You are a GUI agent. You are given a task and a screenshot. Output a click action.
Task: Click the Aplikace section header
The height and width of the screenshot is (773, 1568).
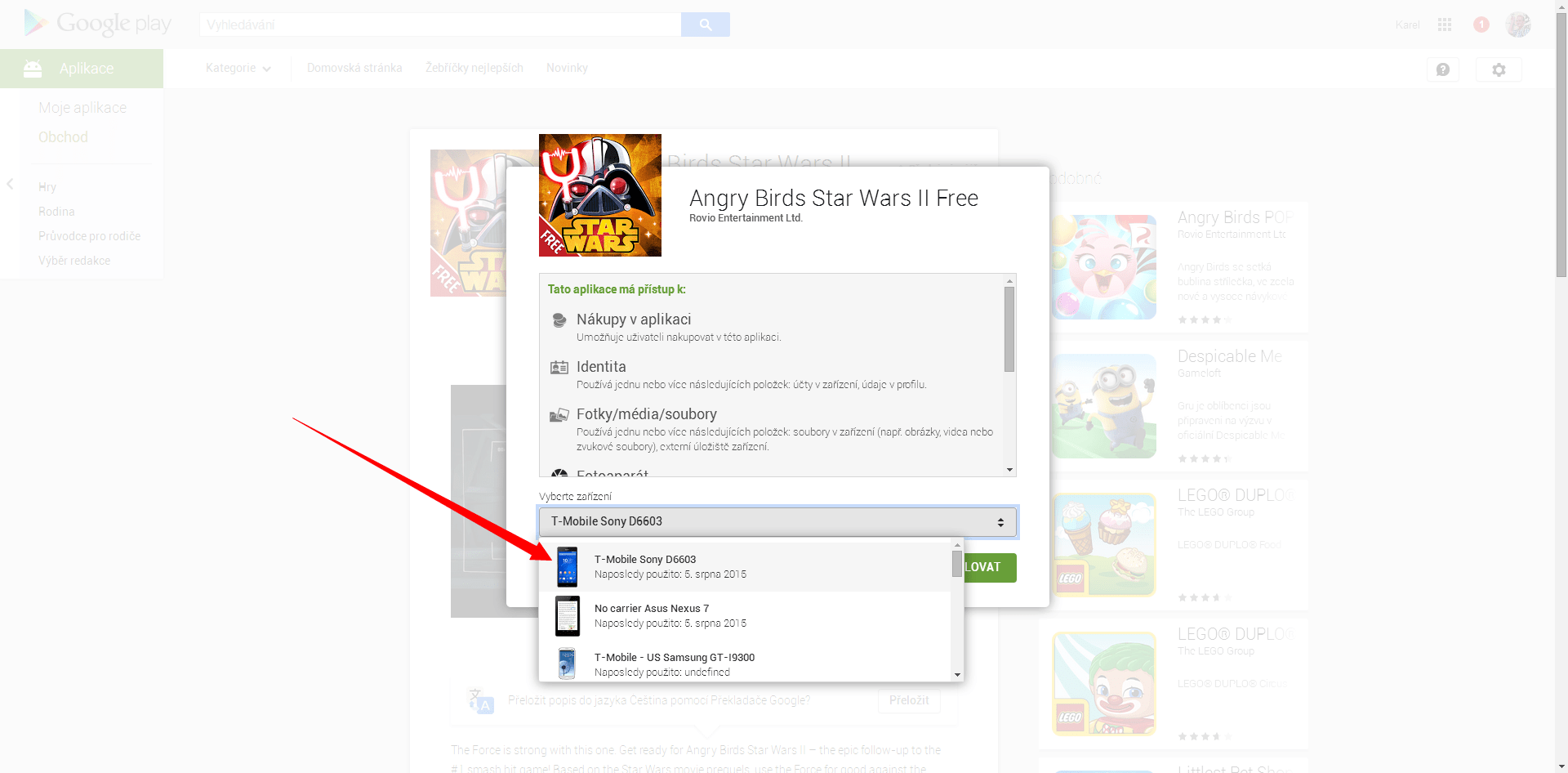[82, 69]
